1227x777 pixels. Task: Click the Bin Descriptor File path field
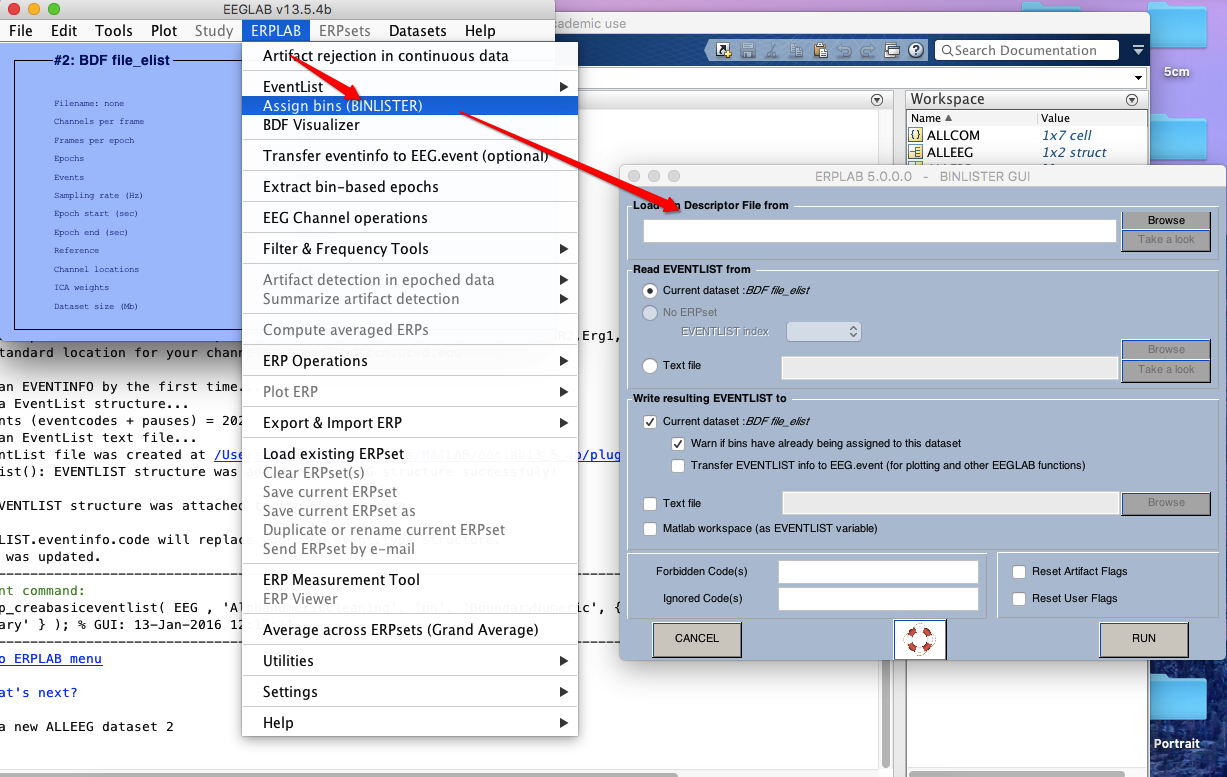[880, 231]
